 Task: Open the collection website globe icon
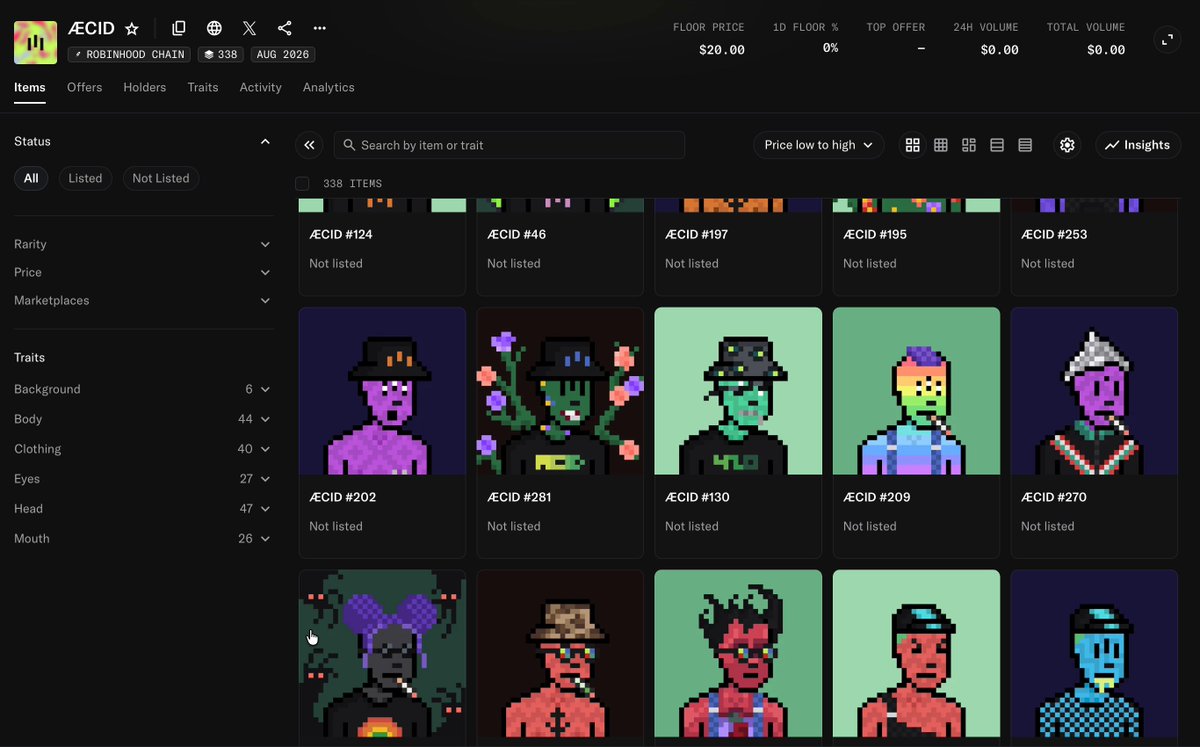point(214,28)
